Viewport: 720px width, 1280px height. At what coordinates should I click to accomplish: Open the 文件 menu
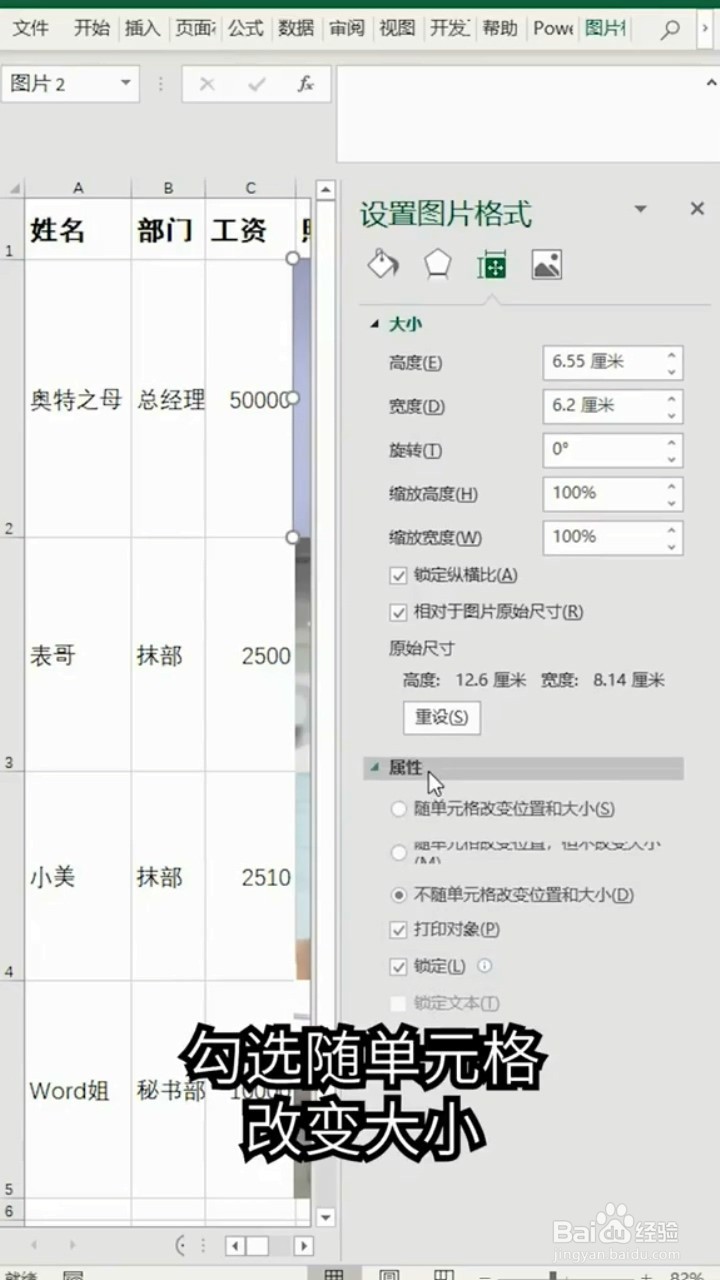coord(31,28)
